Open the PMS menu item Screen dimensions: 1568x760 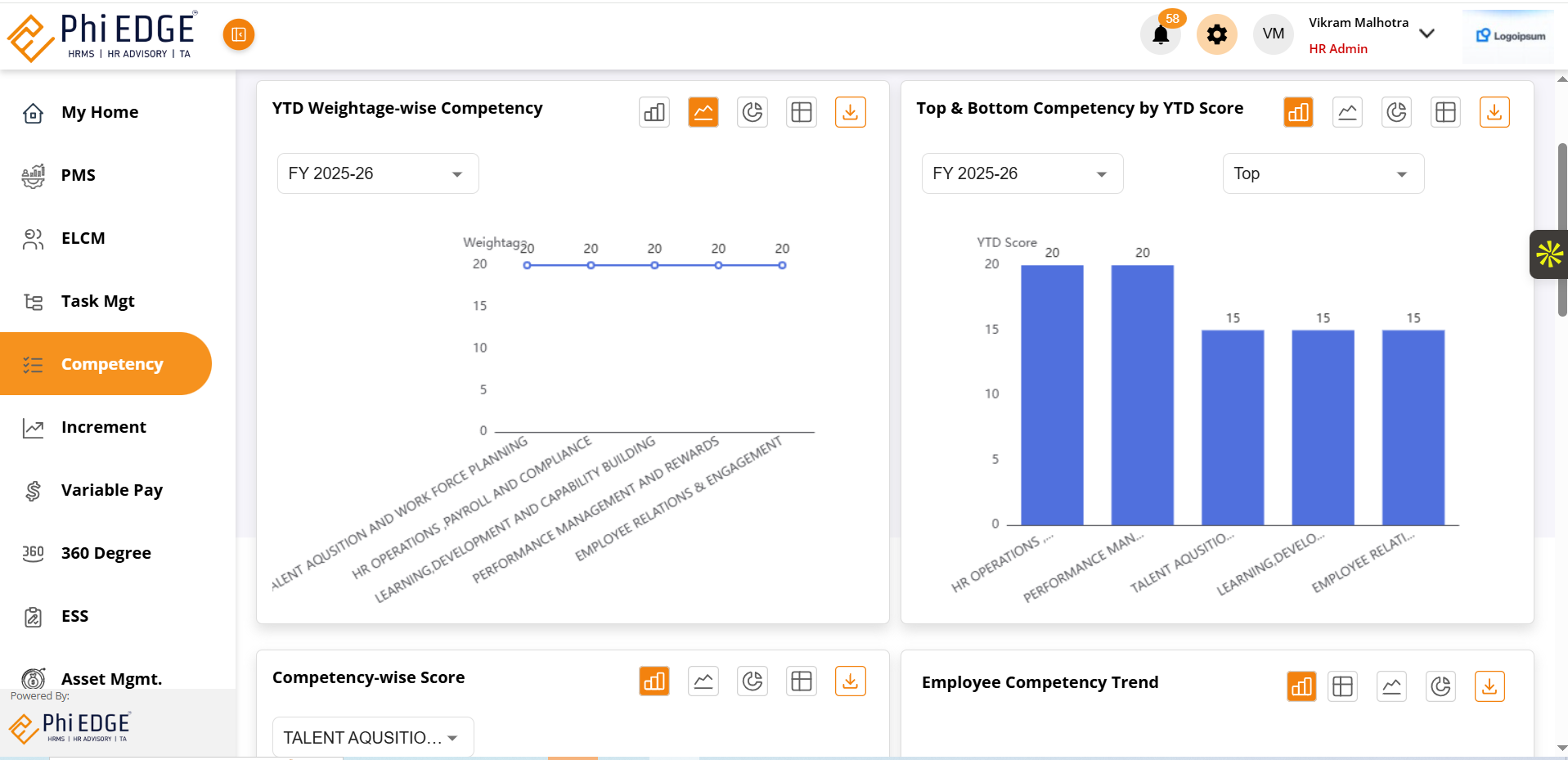point(79,175)
